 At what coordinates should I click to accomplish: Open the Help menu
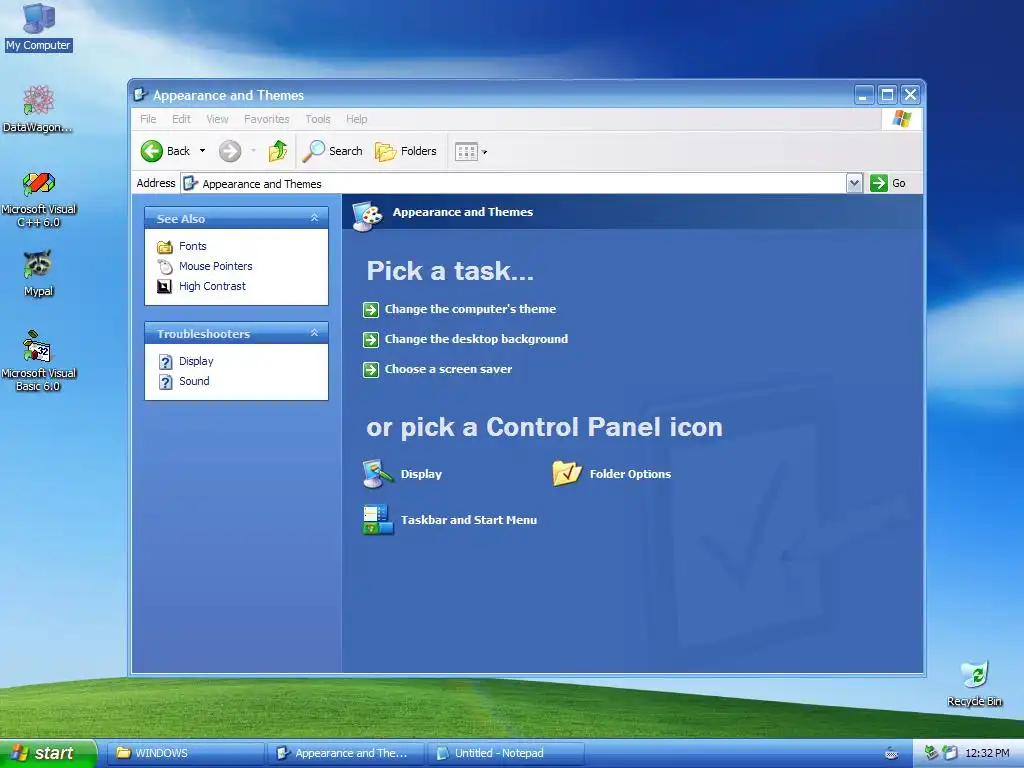pos(357,119)
